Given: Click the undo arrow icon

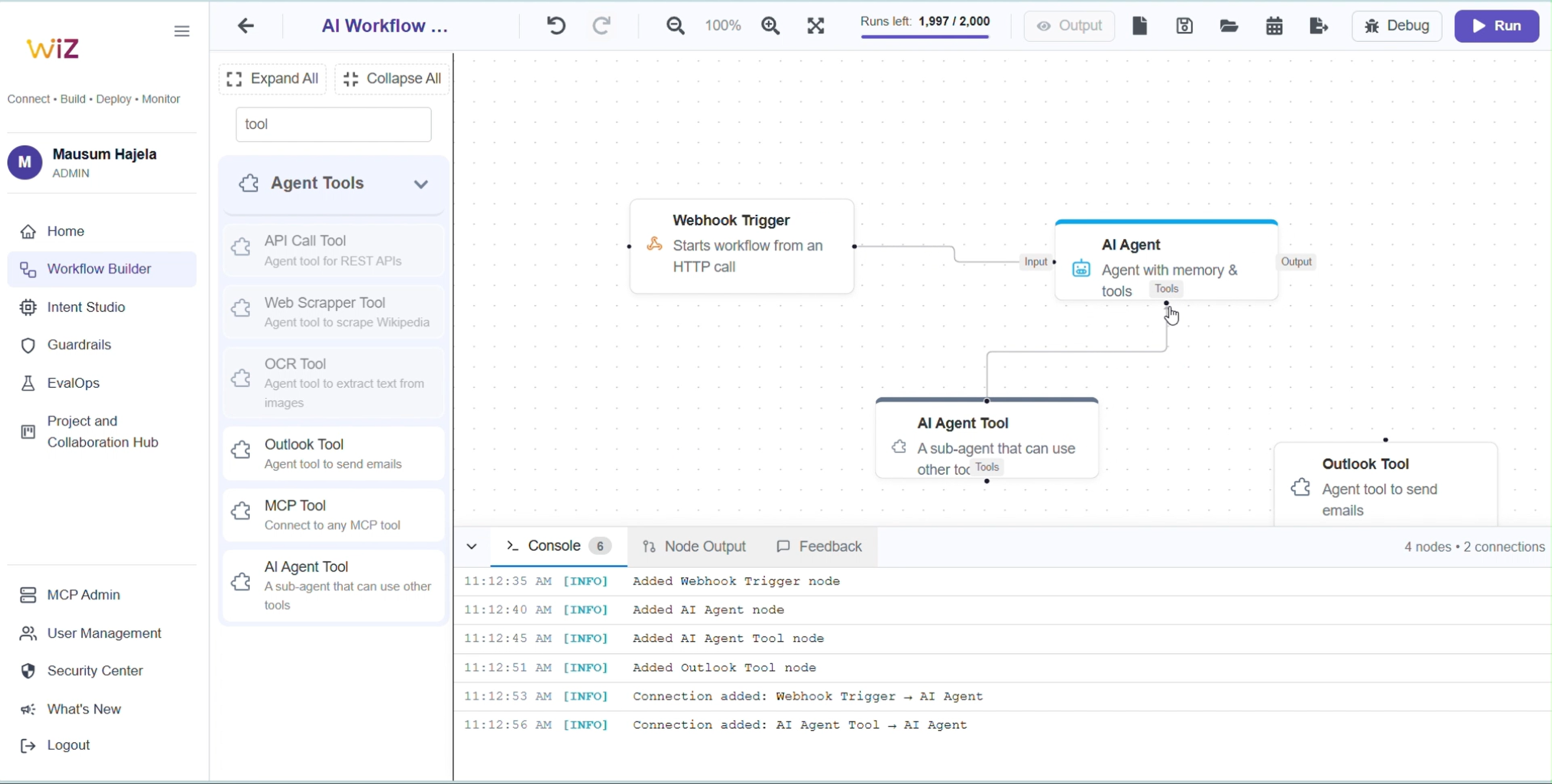Looking at the screenshot, I should coord(556,26).
